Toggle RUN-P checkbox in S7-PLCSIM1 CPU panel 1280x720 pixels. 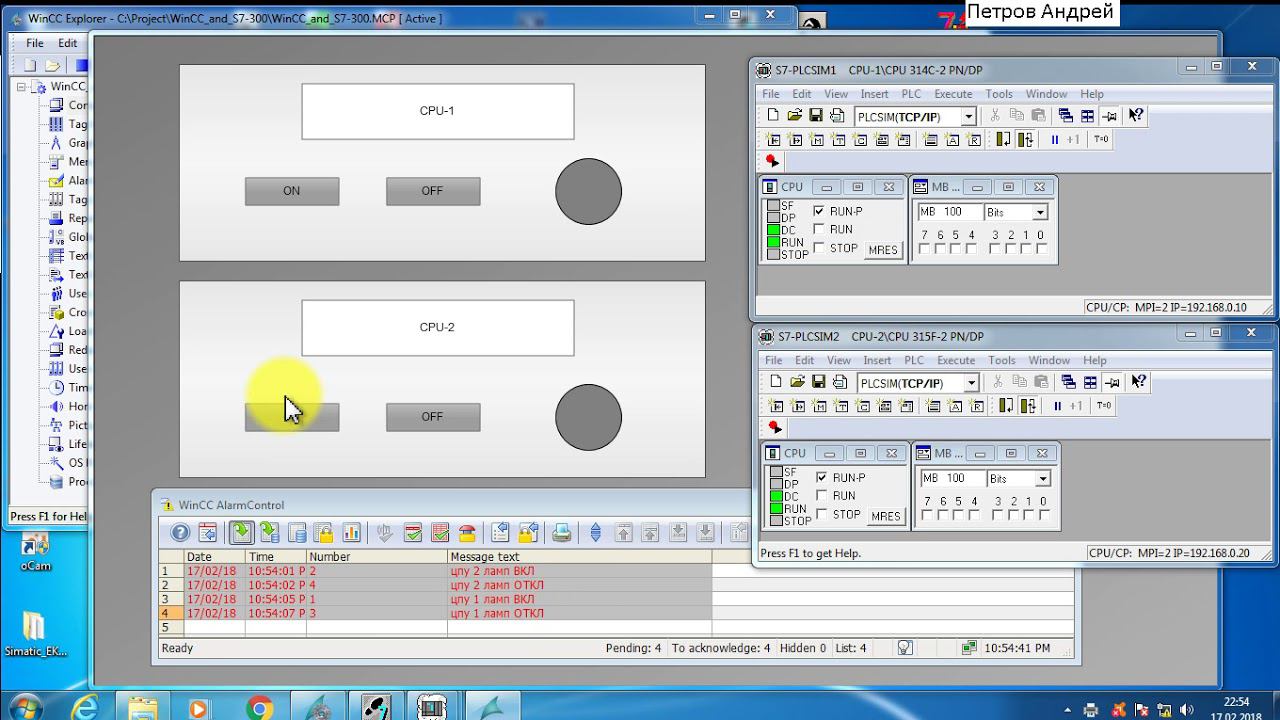(820, 211)
